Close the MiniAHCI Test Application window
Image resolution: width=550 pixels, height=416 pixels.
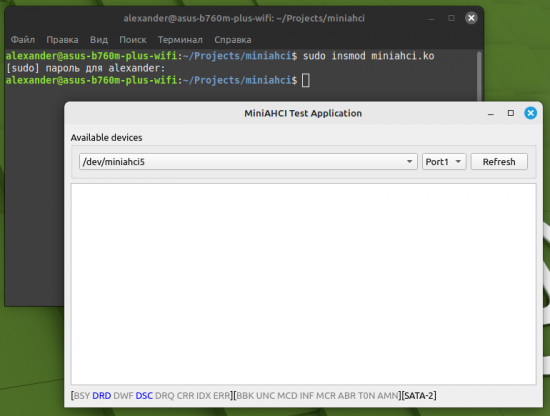(x=530, y=113)
